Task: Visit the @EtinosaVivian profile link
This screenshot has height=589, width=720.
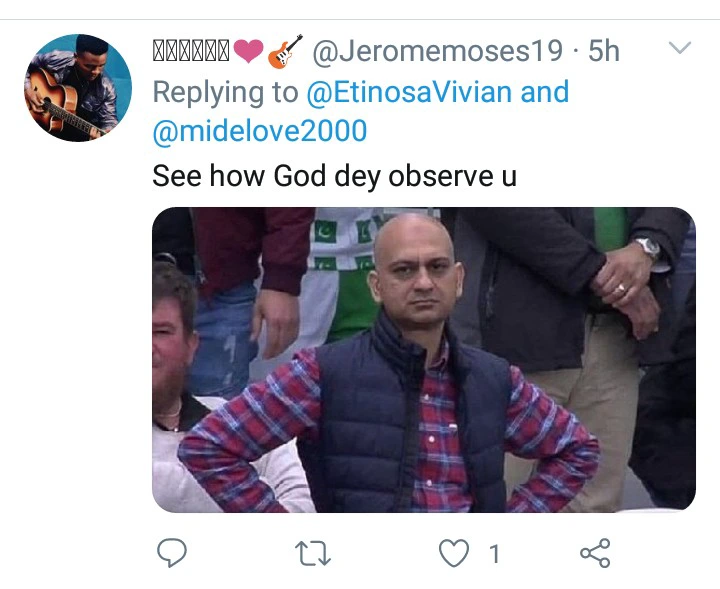Action: point(409,92)
